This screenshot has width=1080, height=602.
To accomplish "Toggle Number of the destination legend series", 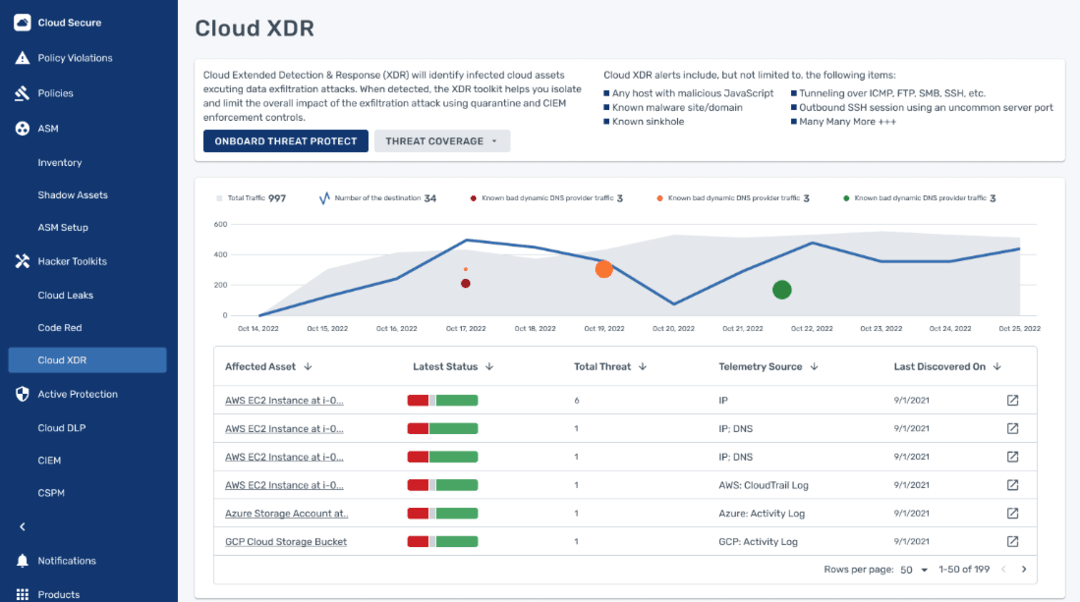I will click(377, 198).
